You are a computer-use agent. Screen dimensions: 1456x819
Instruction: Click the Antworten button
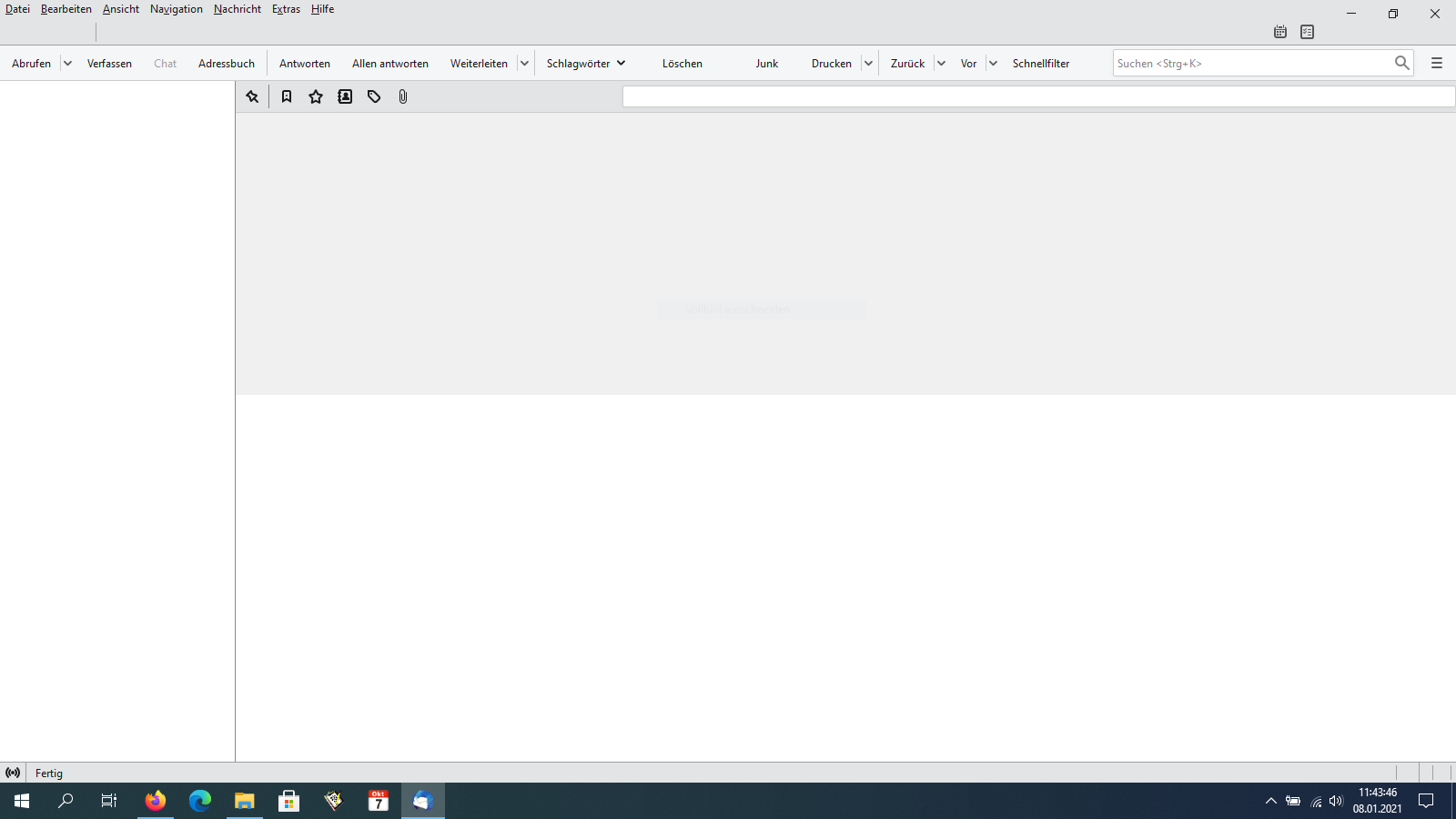coord(305,64)
